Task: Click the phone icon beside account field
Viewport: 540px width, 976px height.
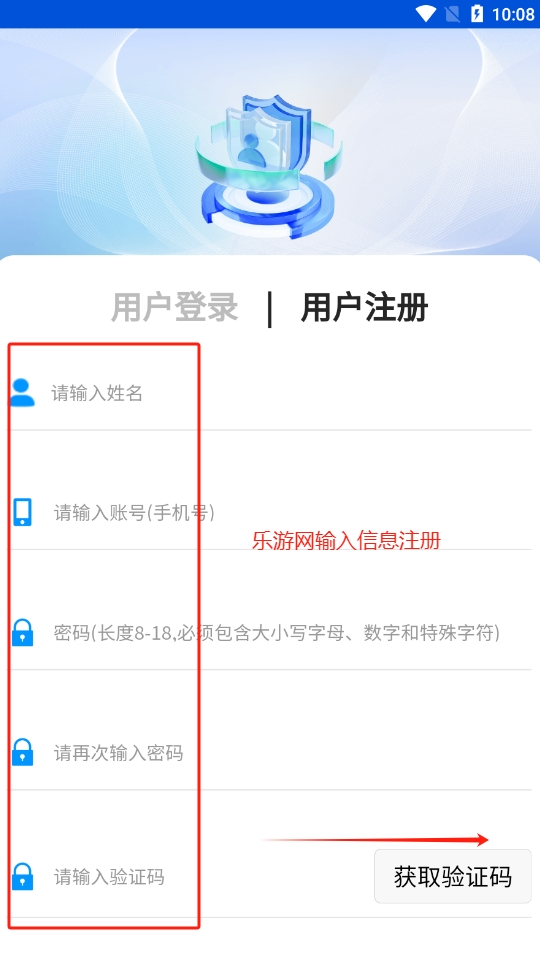Action: click(x=22, y=512)
